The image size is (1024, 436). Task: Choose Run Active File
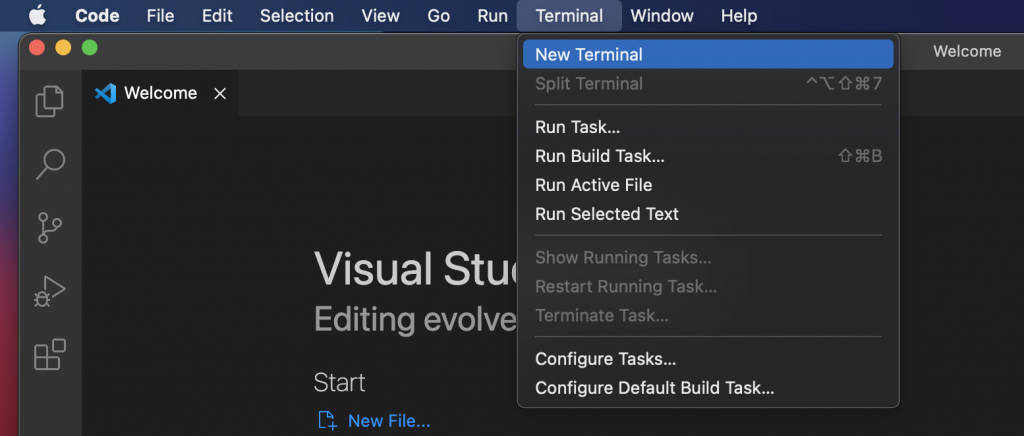pyautogui.click(x=708, y=185)
